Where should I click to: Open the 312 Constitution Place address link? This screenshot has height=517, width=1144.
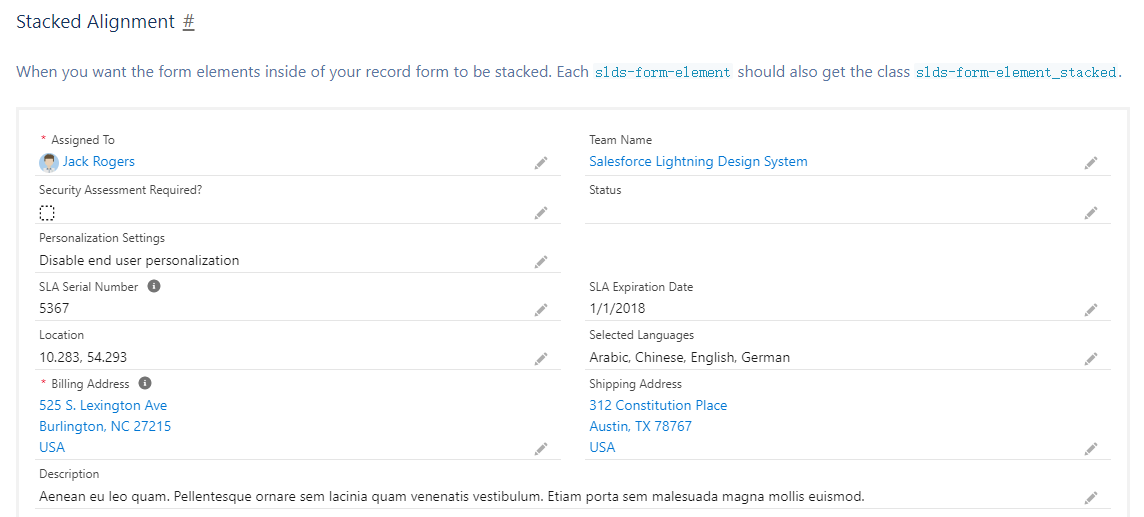pyautogui.click(x=658, y=405)
